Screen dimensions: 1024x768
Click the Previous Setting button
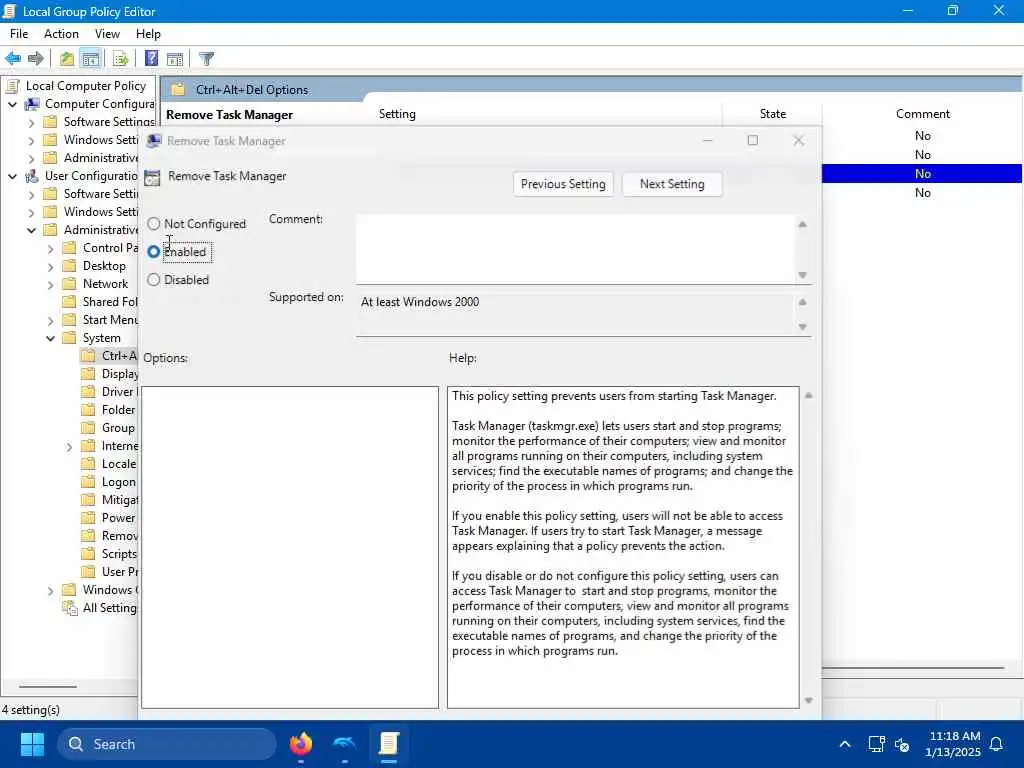click(563, 184)
